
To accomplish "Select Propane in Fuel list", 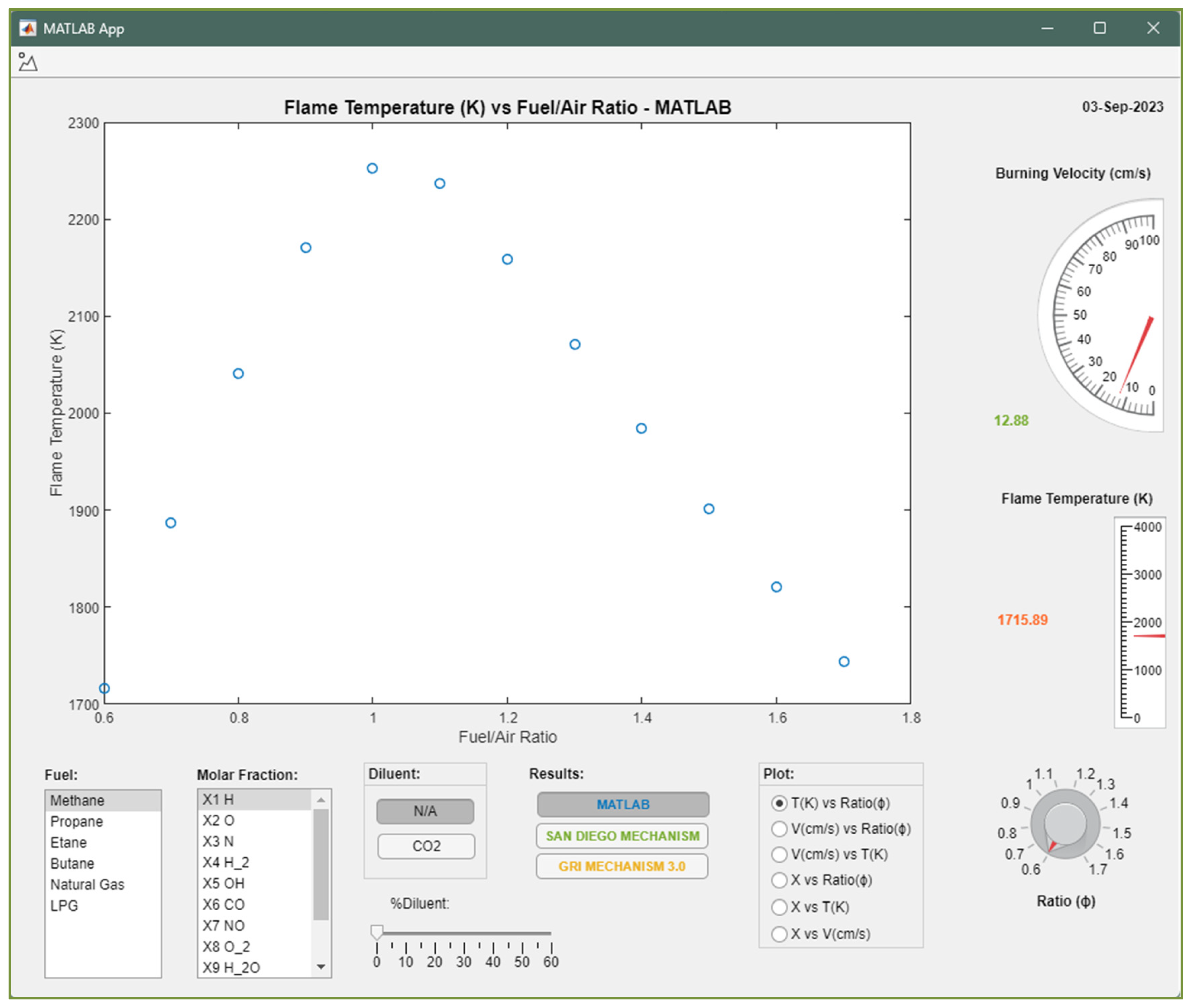I will 77,821.
